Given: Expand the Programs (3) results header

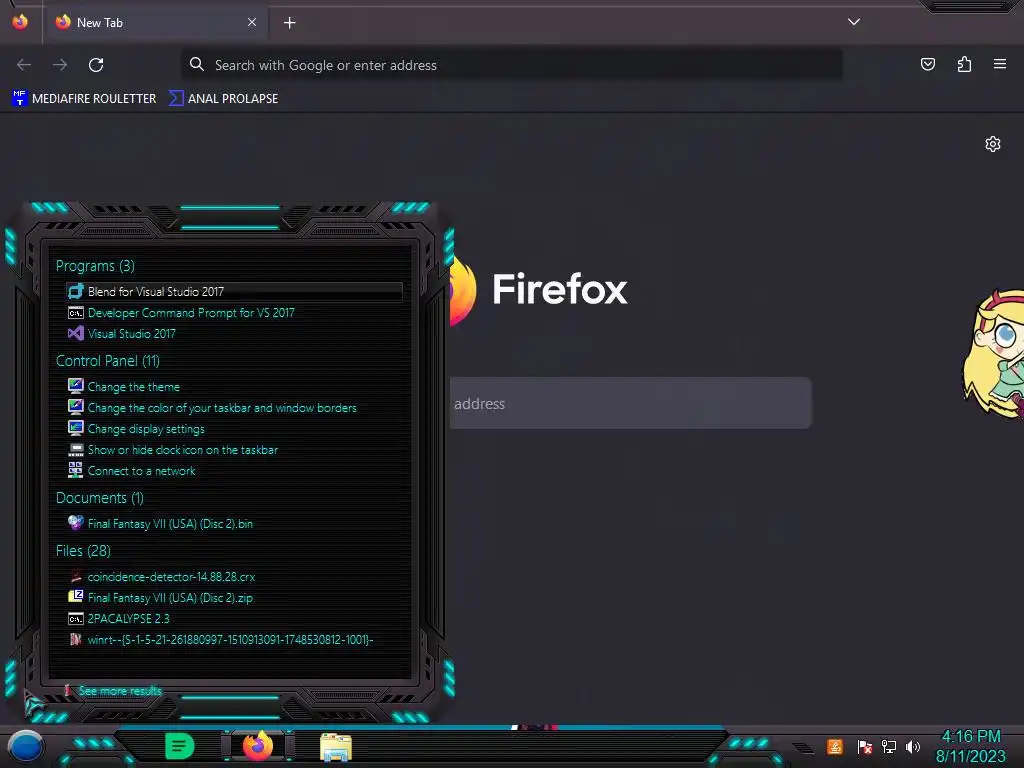Looking at the screenshot, I should (95, 266).
